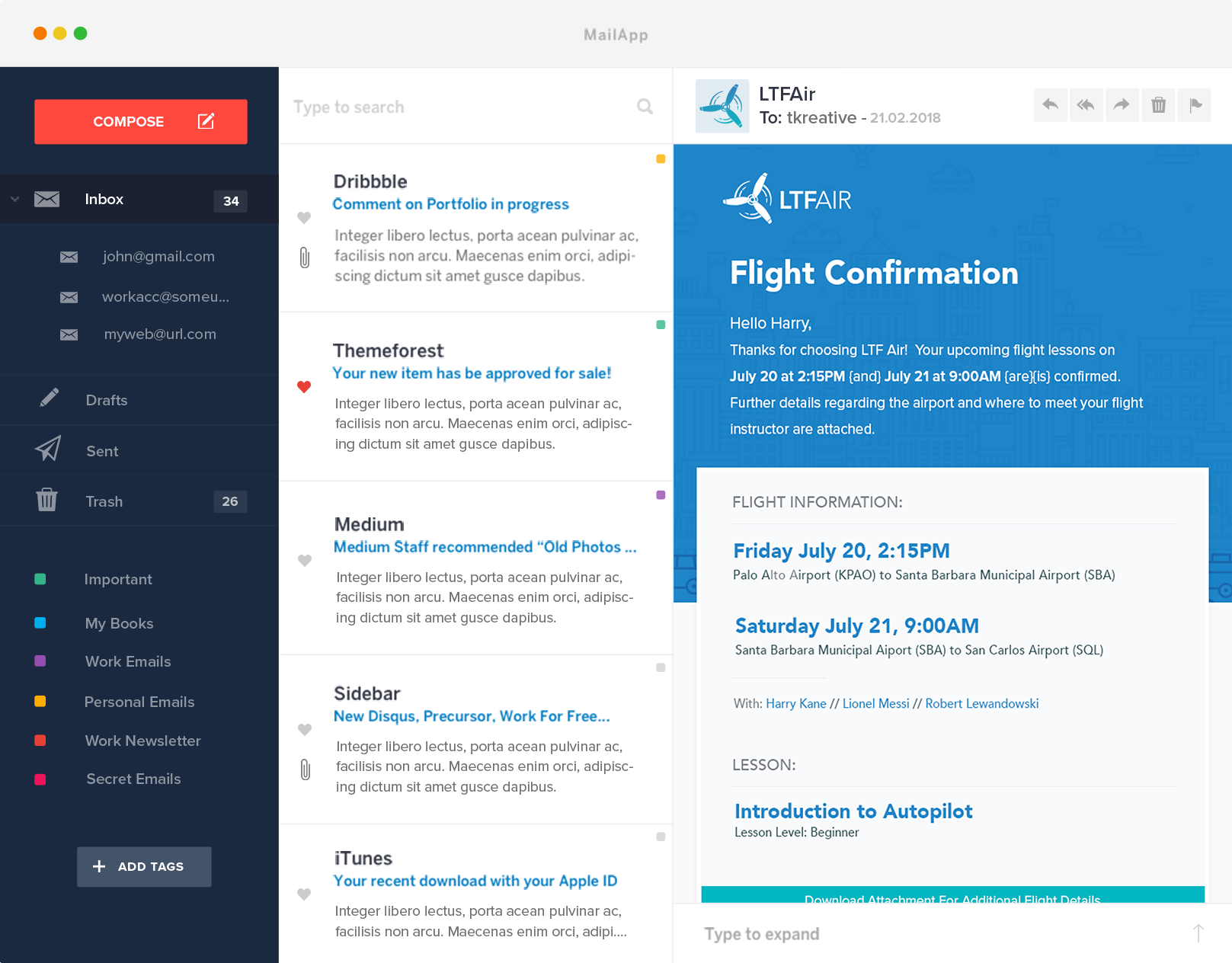1232x963 pixels.
Task: Favorite the Dribbble email with heart
Action: [x=304, y=218]
